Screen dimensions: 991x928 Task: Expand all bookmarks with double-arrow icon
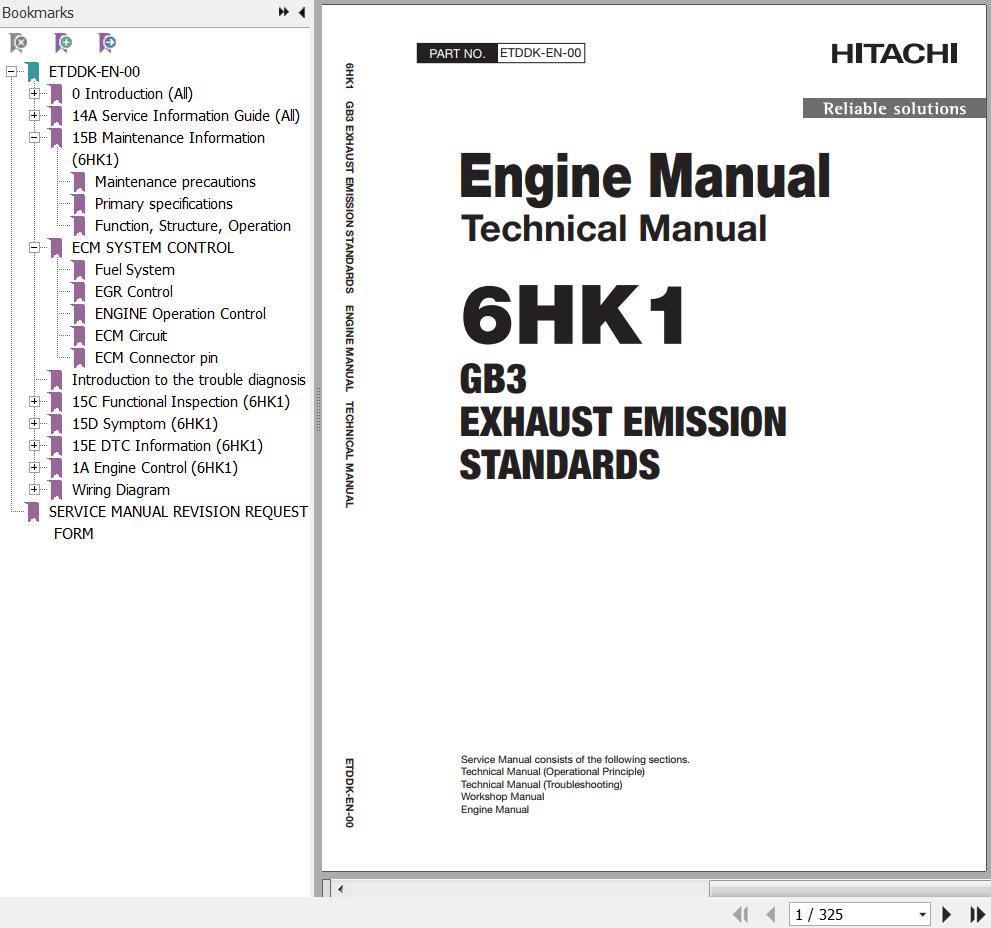point(284,12)
